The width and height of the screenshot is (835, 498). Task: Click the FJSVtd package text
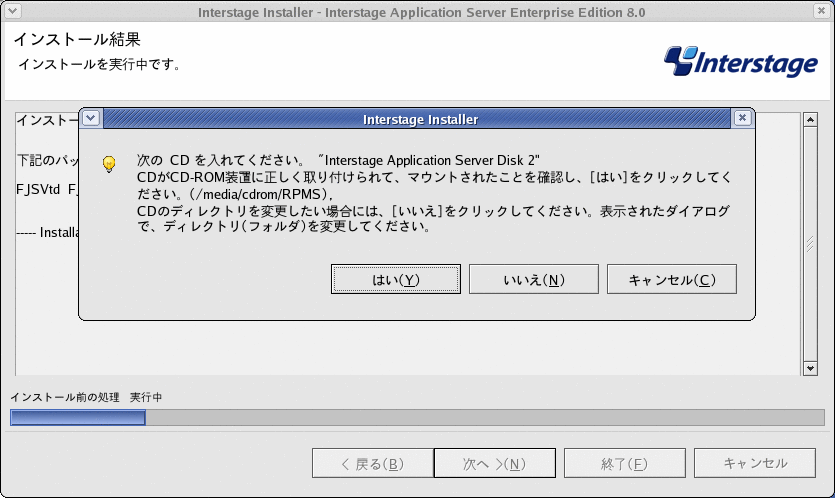pos(38,190)
